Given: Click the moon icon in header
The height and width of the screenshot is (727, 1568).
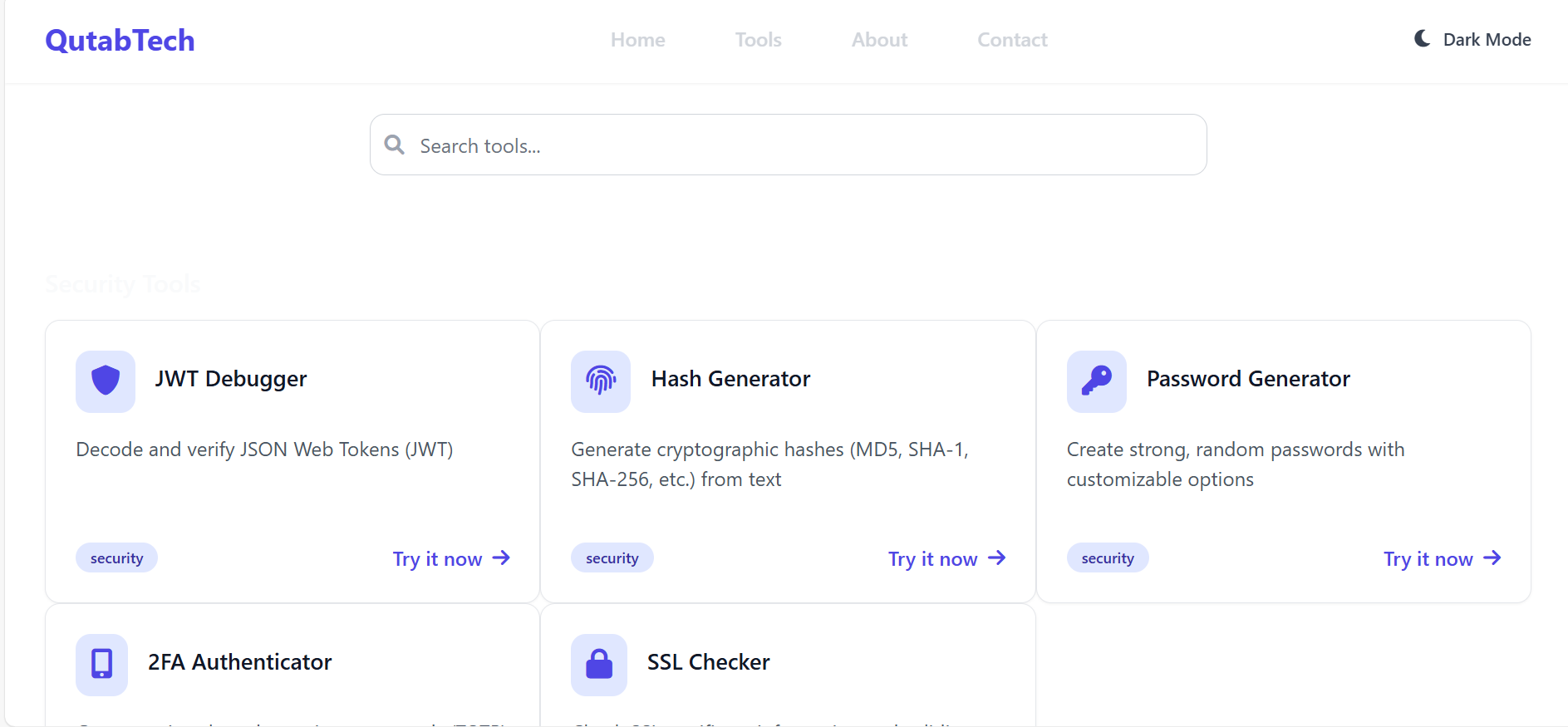Looking at the screenshot, I should click(x=1423, y=39).
